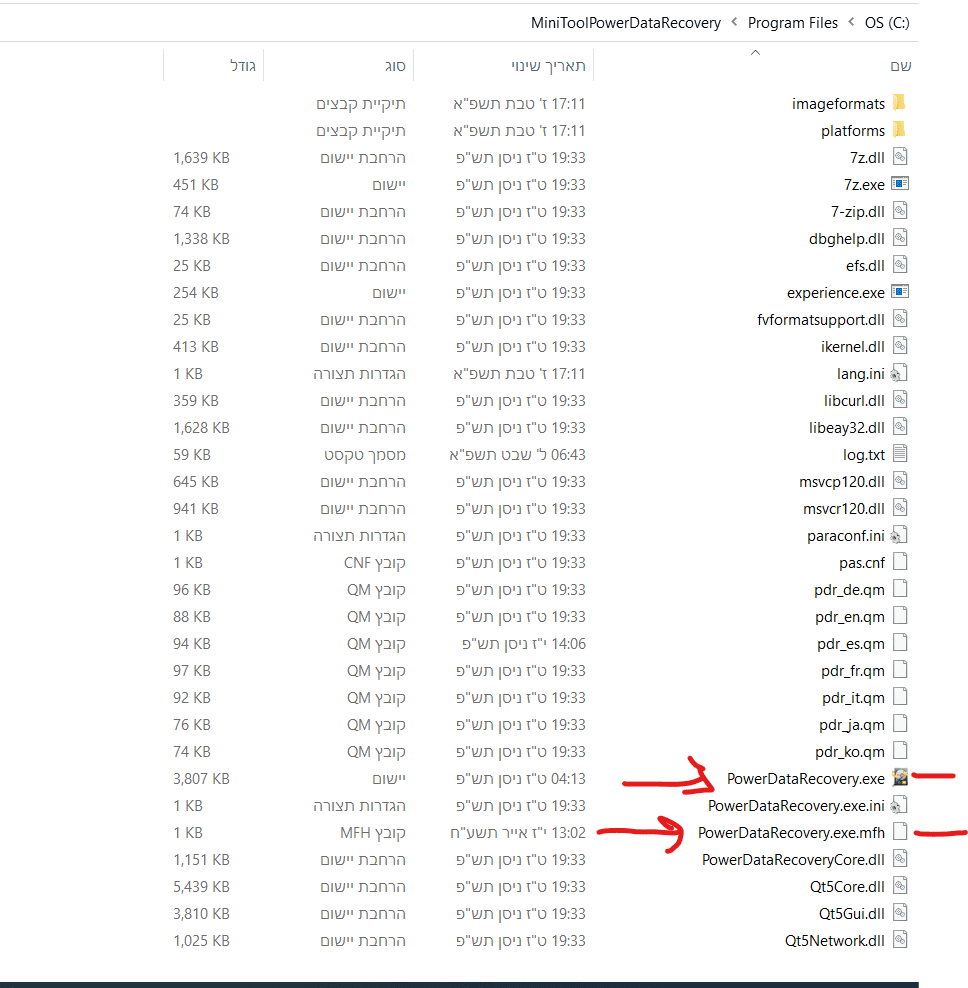Click the ikernel.dll file icon
968x988 pixels.
(900, 346)
